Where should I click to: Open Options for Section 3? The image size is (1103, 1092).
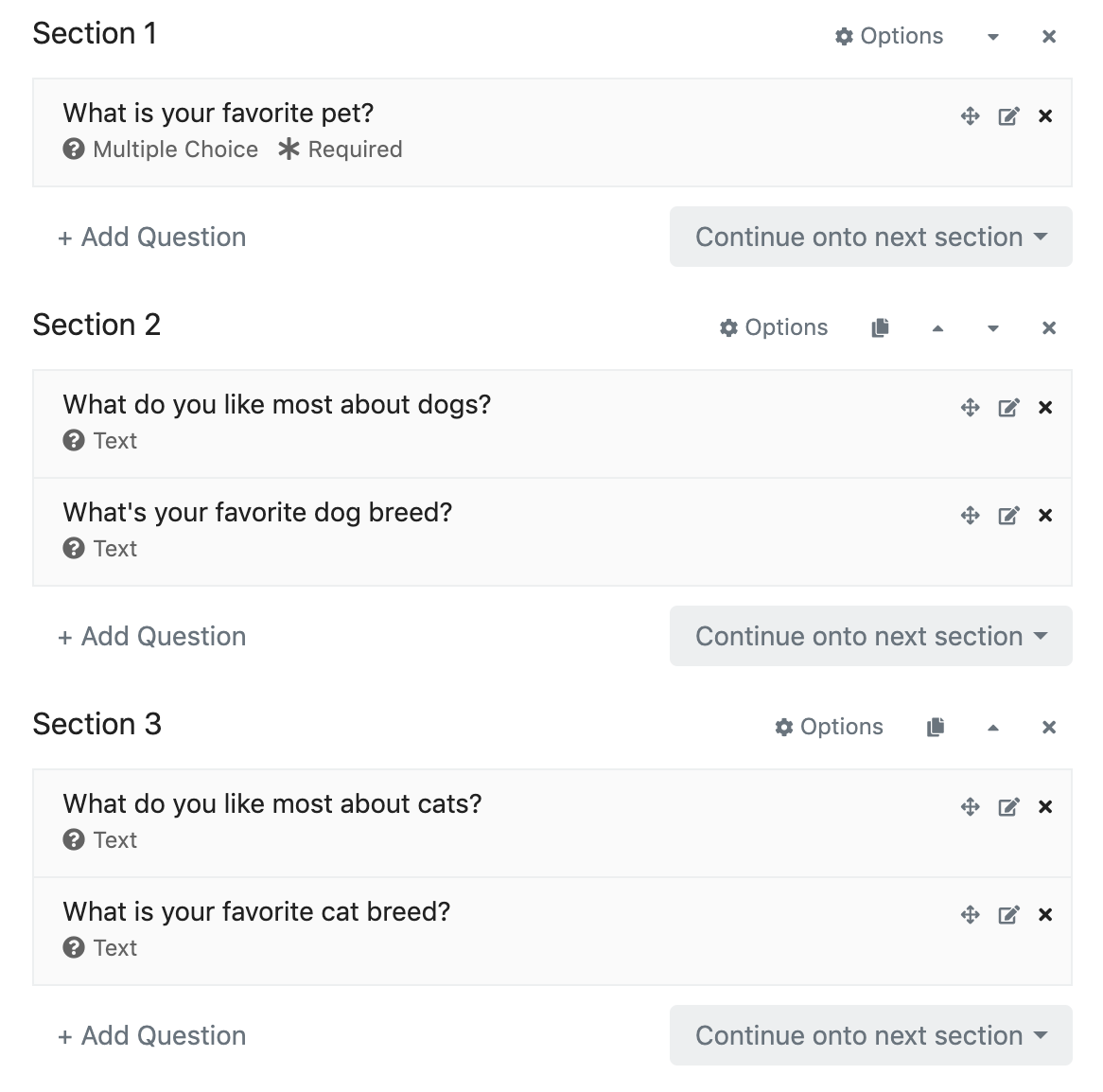click(x=829, y=727)
